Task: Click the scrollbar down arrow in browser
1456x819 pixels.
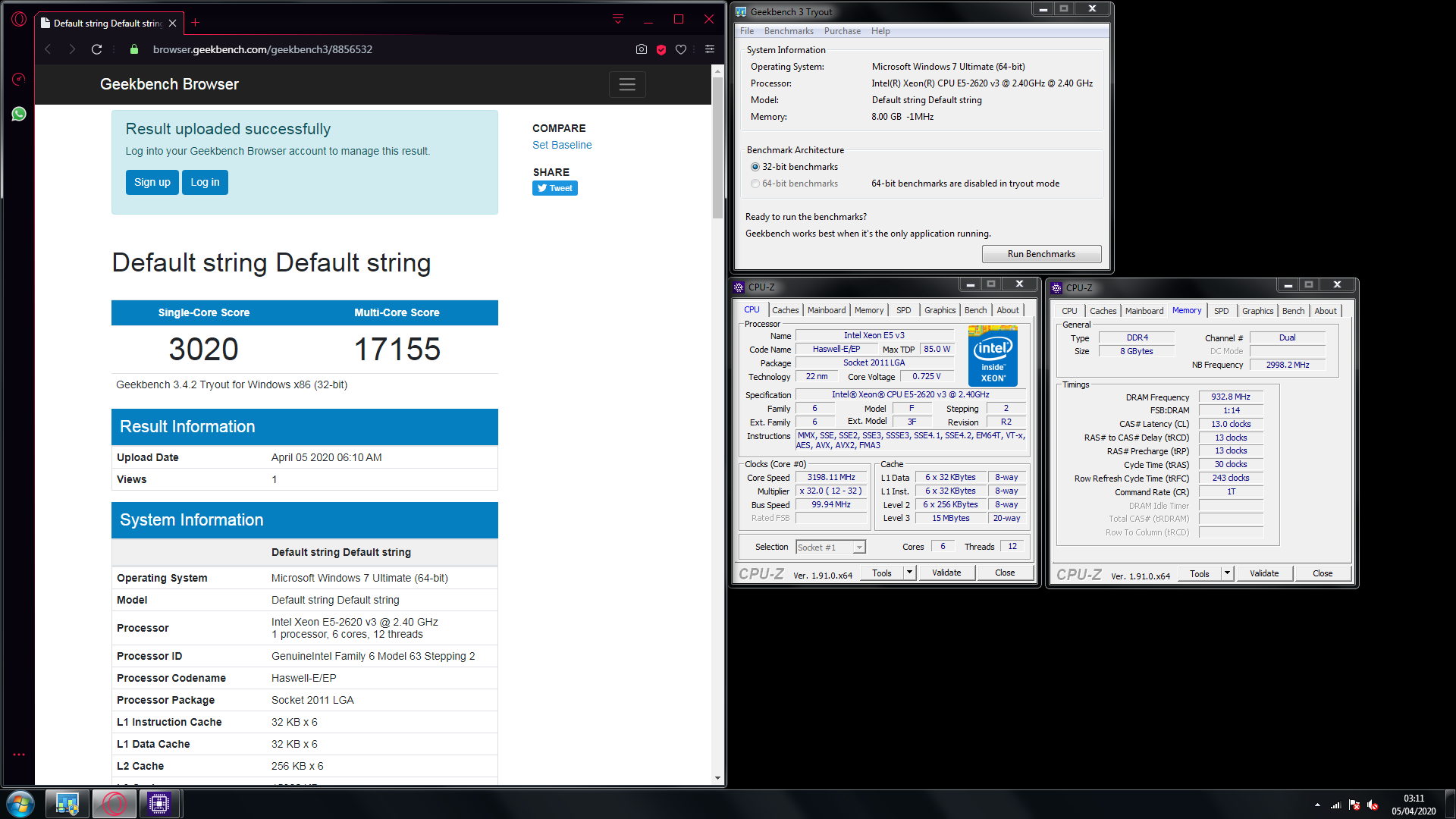Action: 717,778
